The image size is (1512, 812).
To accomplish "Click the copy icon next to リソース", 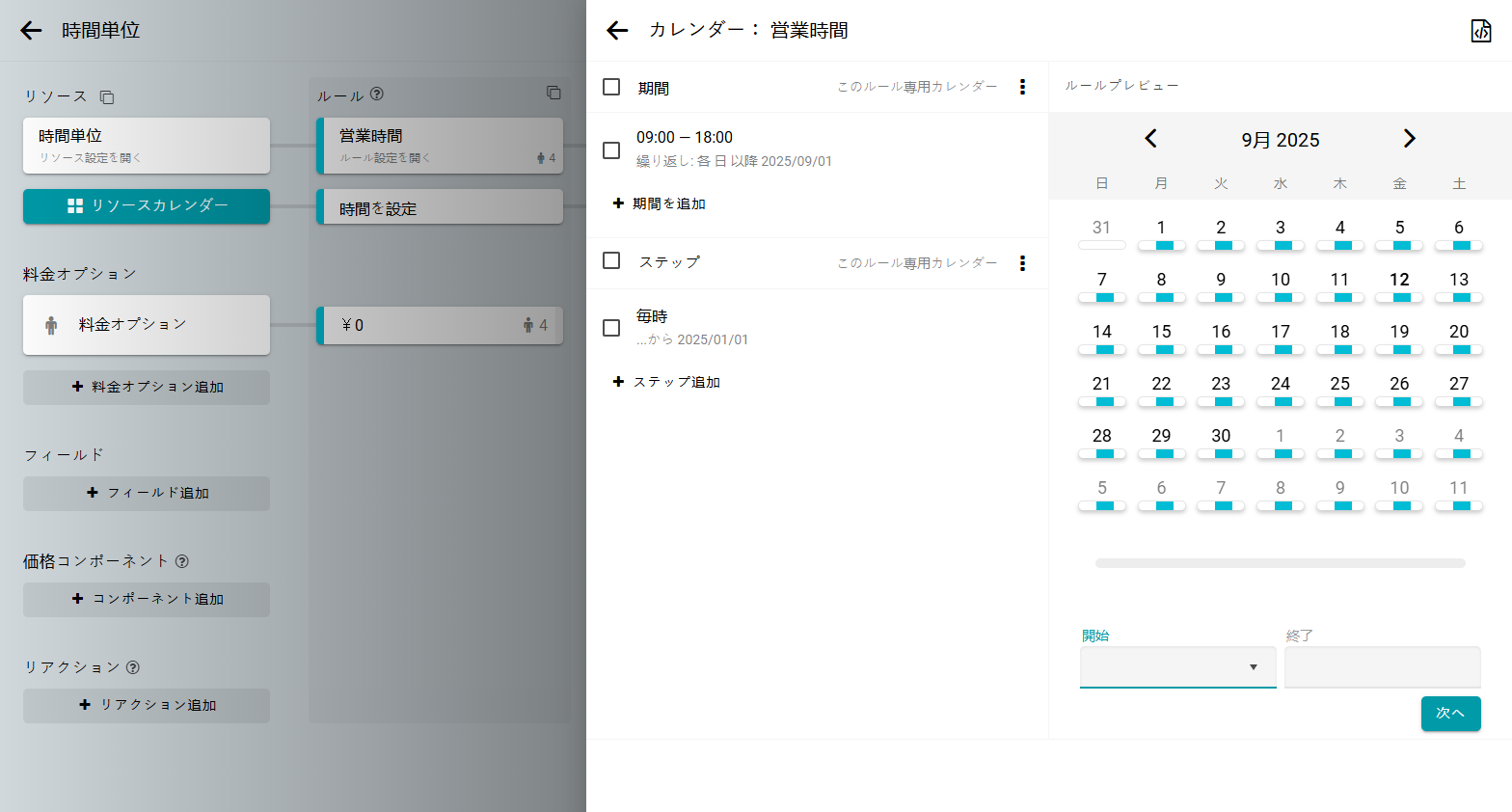I will [107, 97].
